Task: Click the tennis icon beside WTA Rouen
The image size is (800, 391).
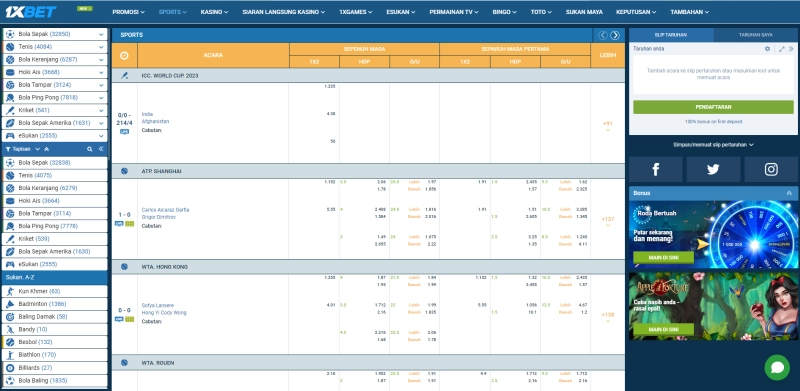Action: [x=124, y=362]
